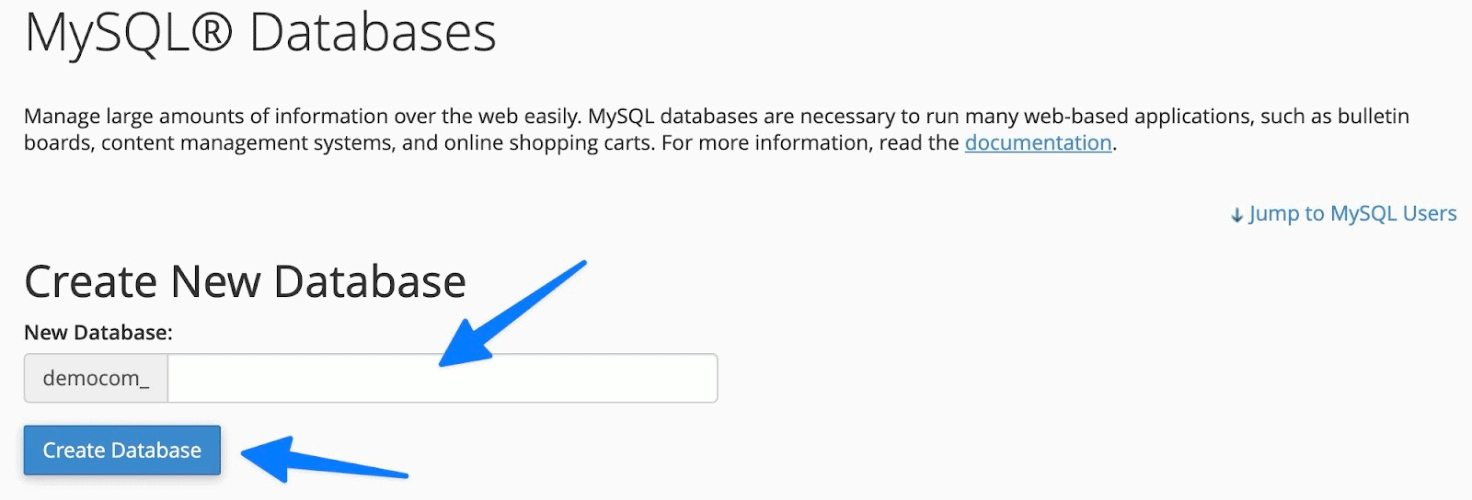Click the Create New Database heading
The width and height of the screenshot is (1472, 500).
coord(245,282)
